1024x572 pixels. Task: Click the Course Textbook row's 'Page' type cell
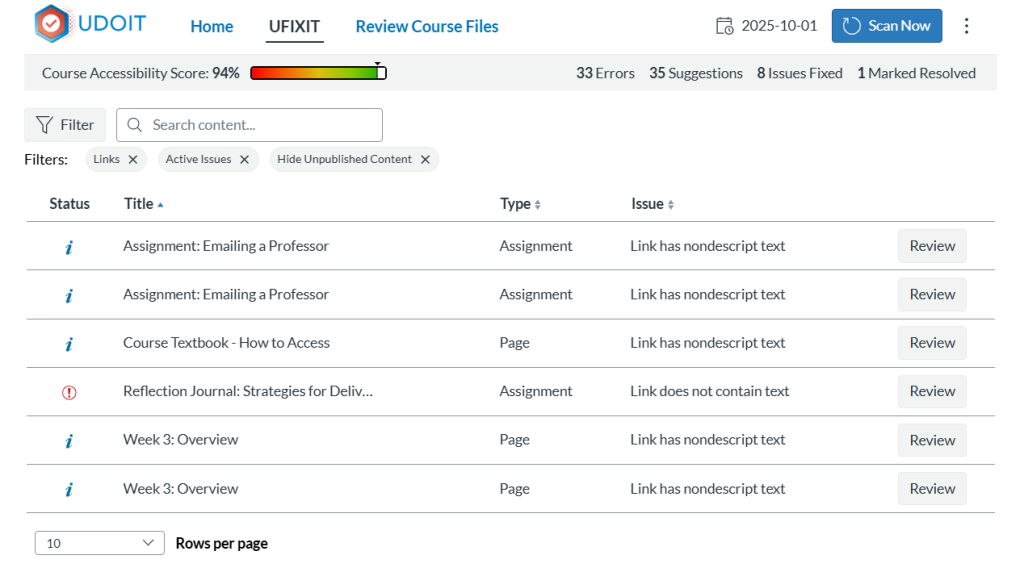tap(515, 342)
